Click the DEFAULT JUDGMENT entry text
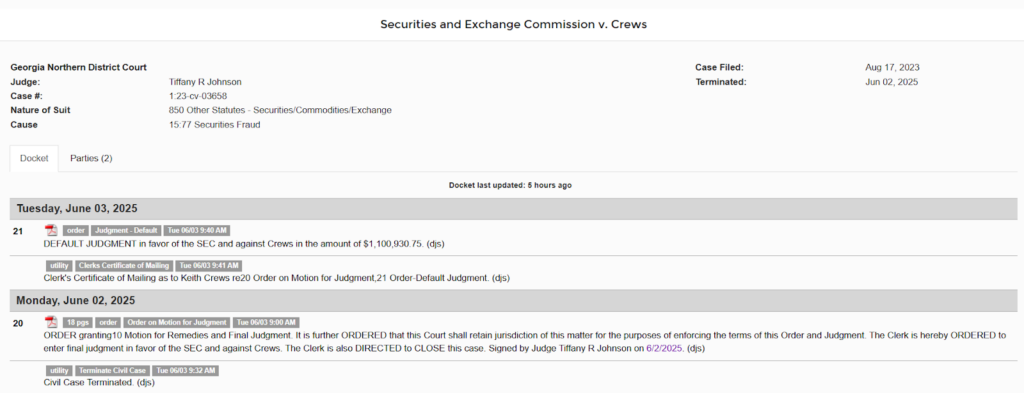Viewport: 1024px width, 393px height. point(244,244)
